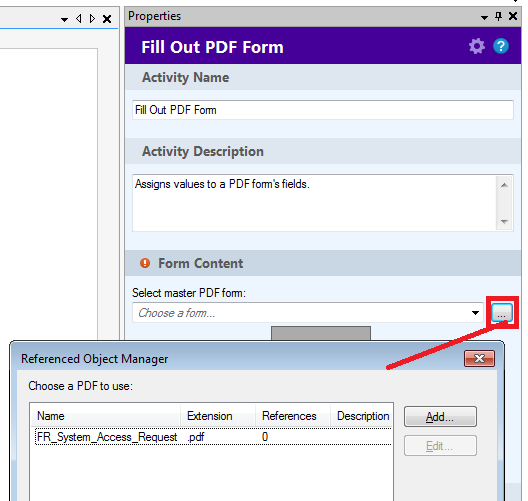This screenshot has width=528, height=501.
Task: Click the Form Content warning icon
Action: 145,263
